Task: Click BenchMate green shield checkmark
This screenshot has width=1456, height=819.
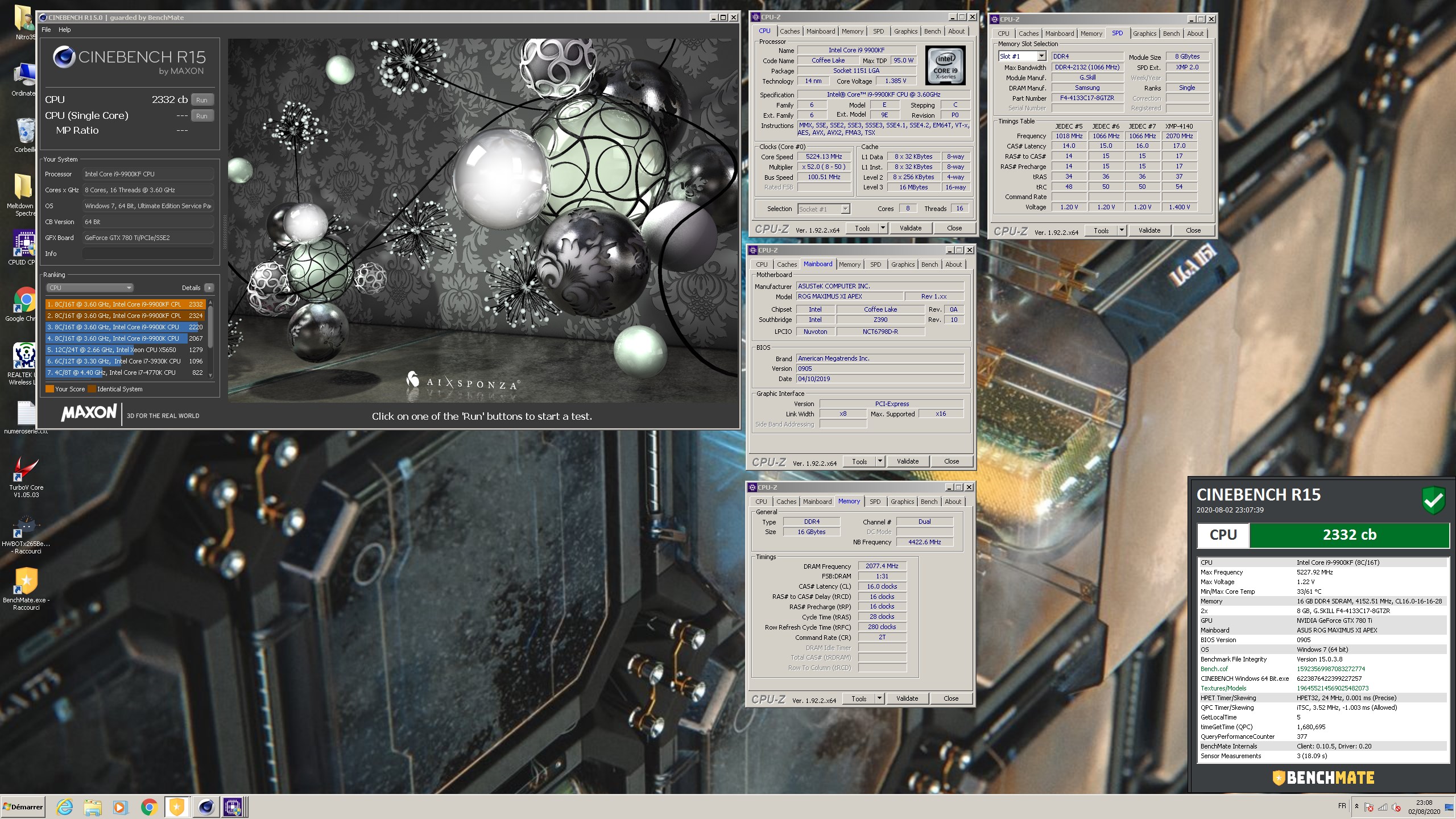Action: point(1433,499)
